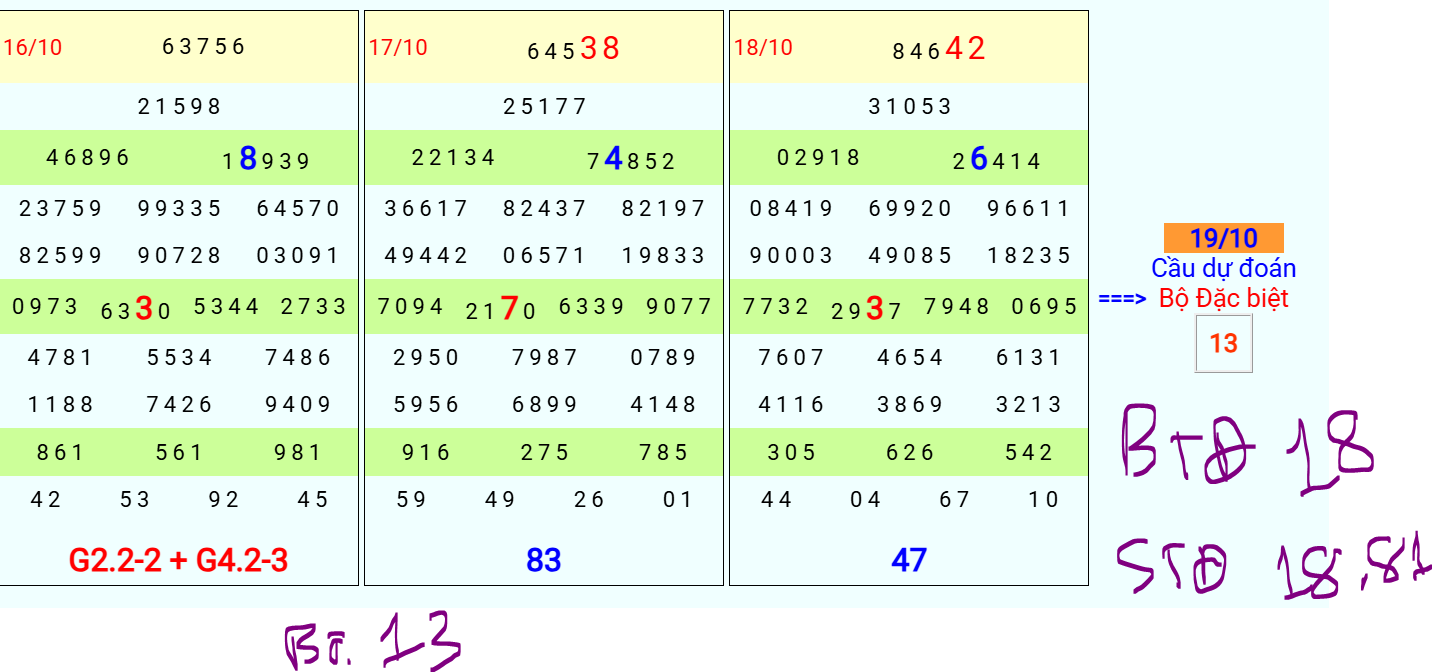Click the number 82437
Screen dimensions: 1432x672
[x=545, y=208]
